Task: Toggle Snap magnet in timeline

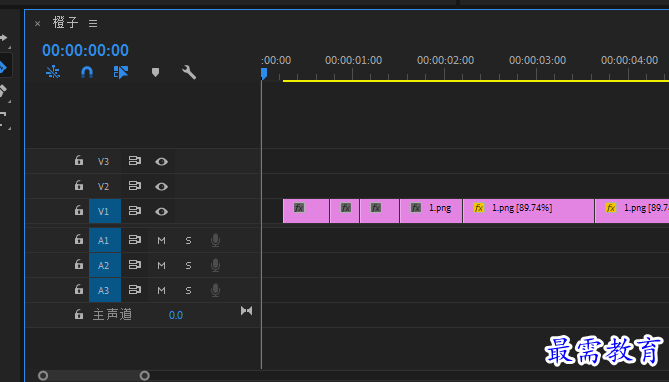Action: (x=87, y=72)
